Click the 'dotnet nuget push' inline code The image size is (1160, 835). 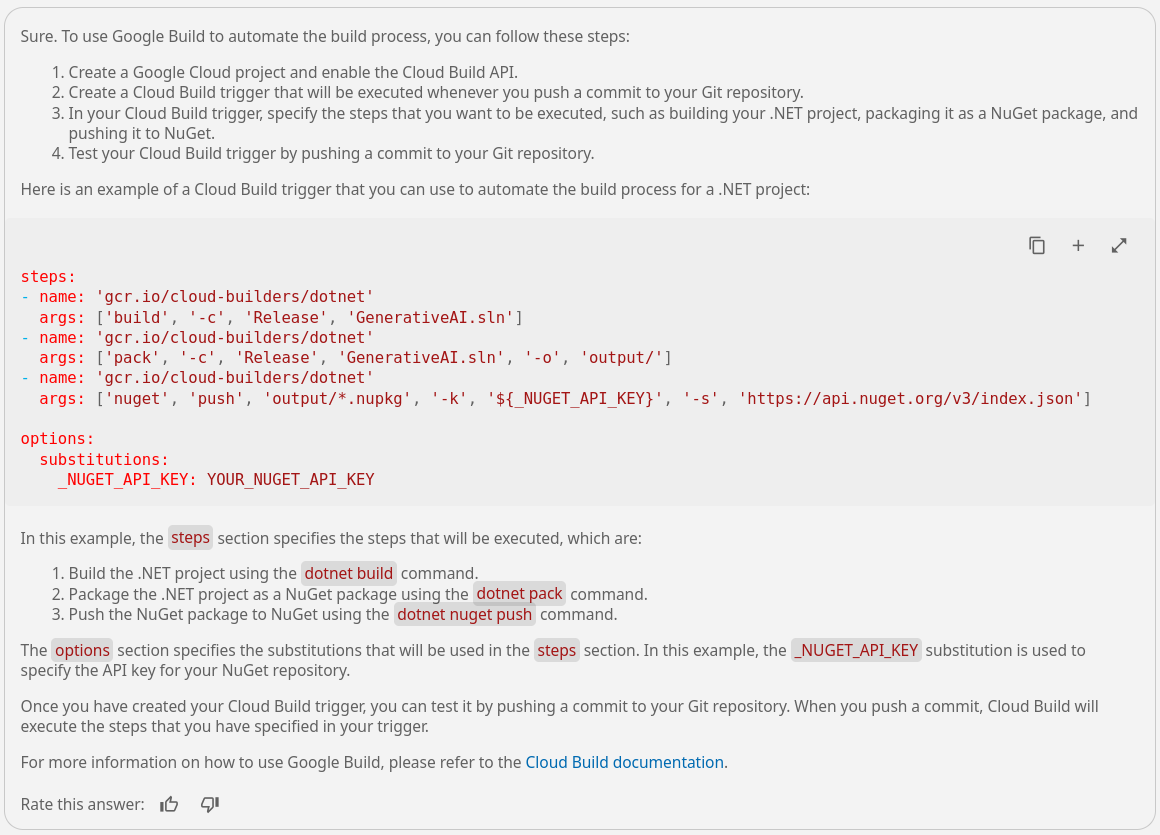click(x=465, y=615)
